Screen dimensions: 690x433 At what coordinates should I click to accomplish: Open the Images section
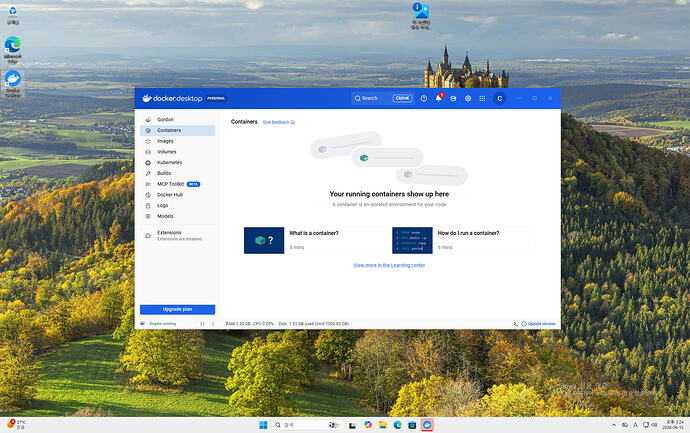(x=177, y=141)
